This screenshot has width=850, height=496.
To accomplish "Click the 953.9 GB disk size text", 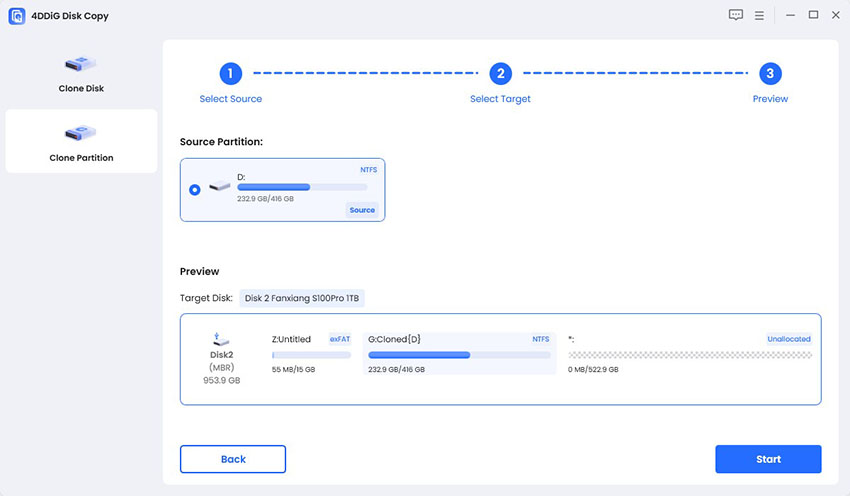I will coord(221,381).
